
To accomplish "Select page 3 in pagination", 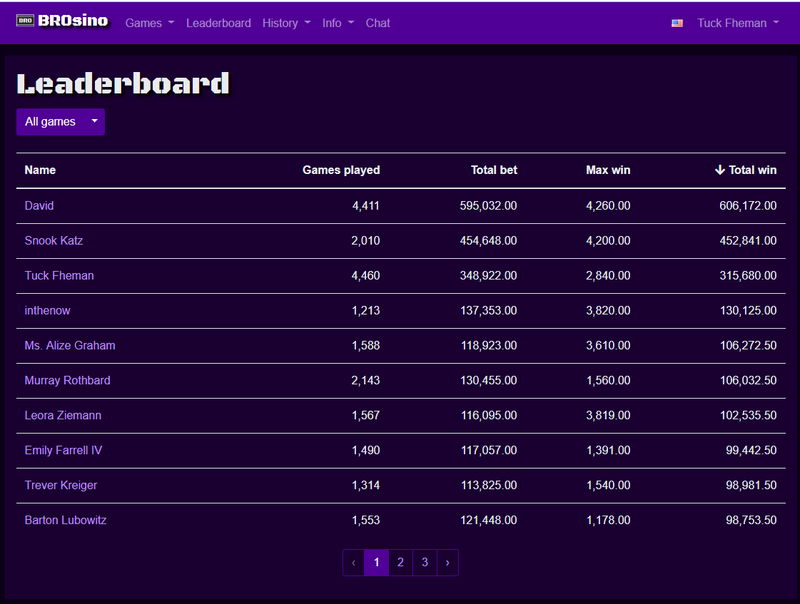I will coord(424,563).
